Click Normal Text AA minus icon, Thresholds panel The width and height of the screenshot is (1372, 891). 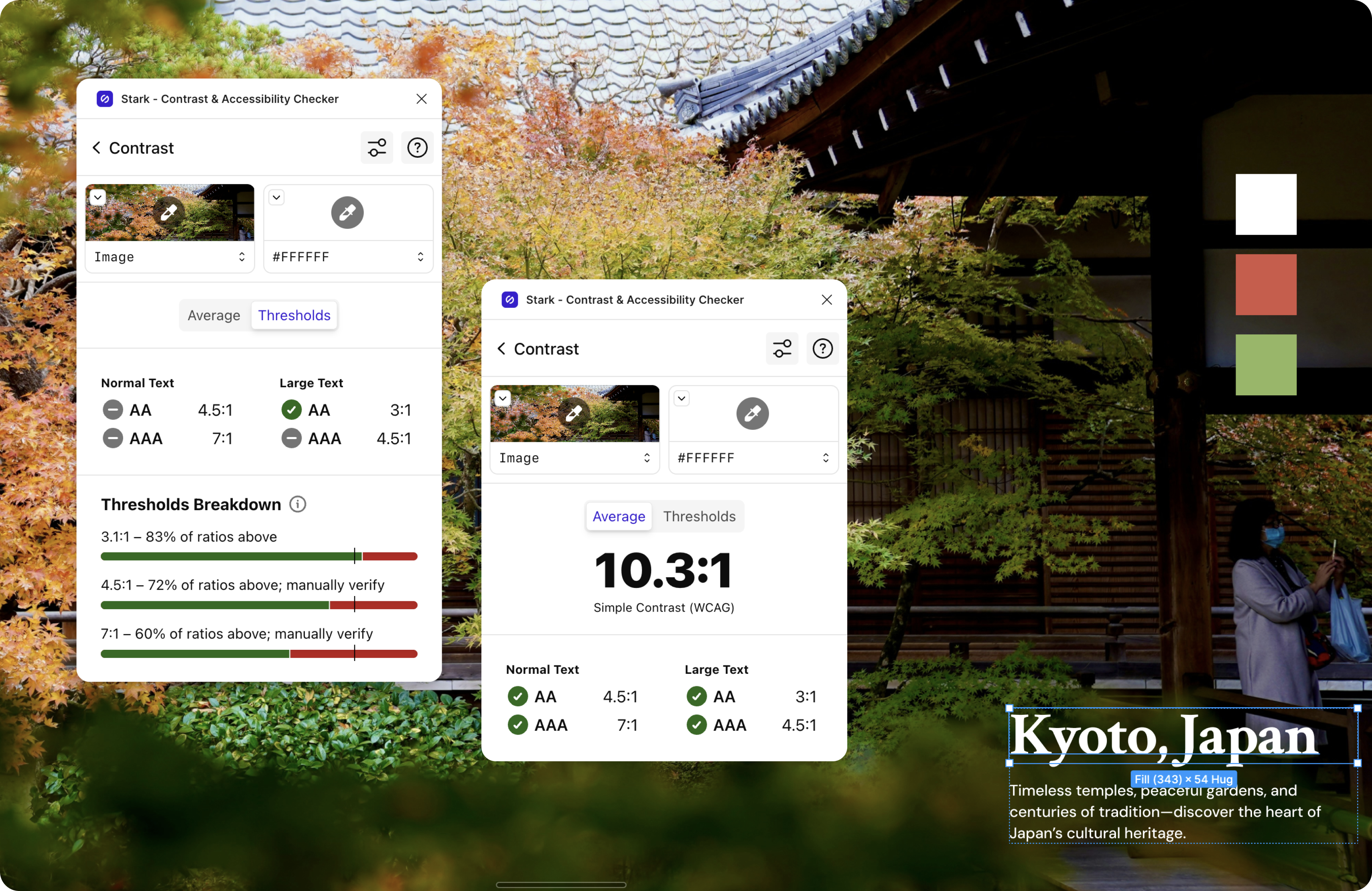click(113, 410)
